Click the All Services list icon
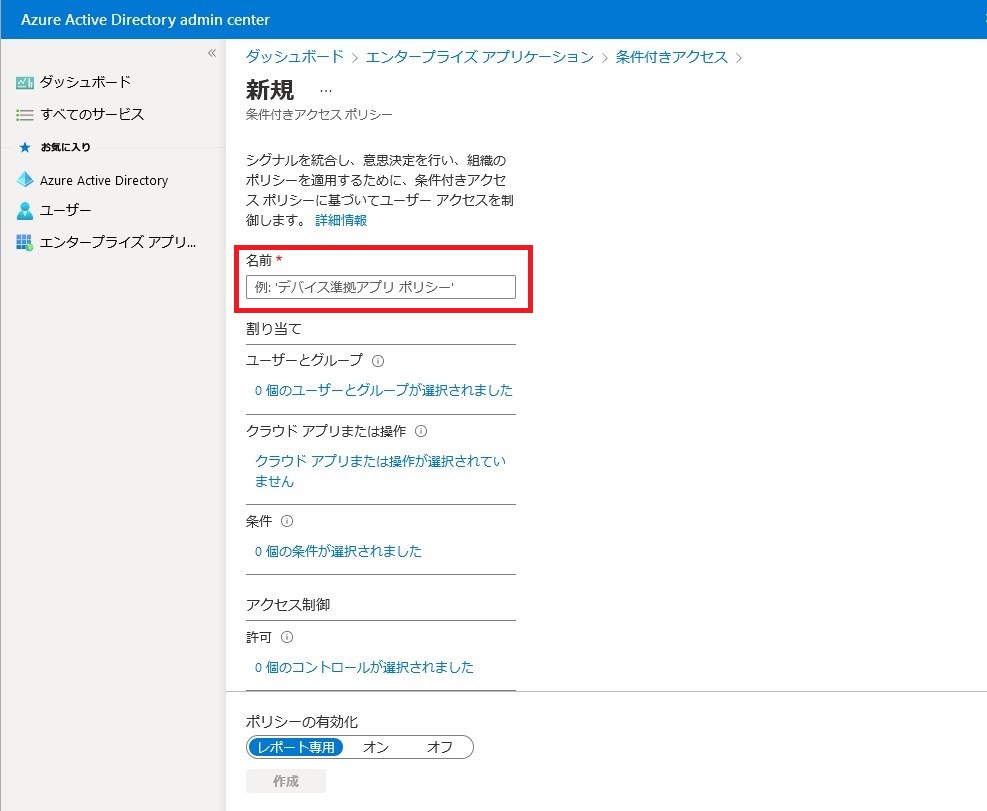 [25, 115]
